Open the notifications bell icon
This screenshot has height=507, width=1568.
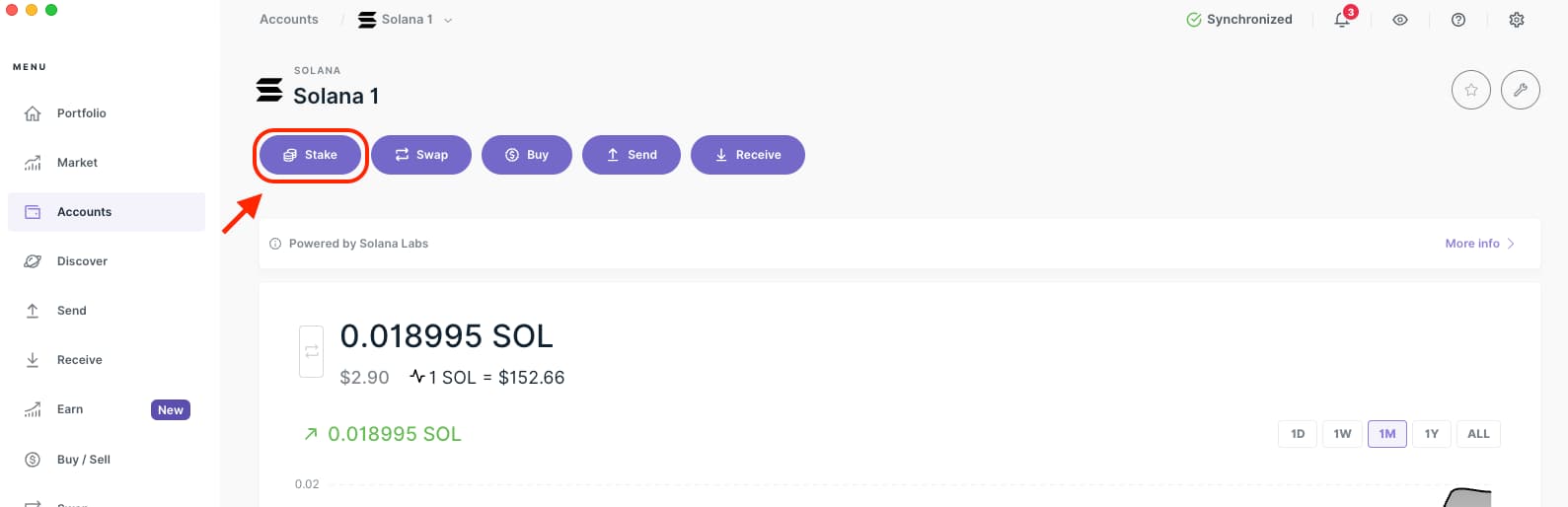(1342, 20)
